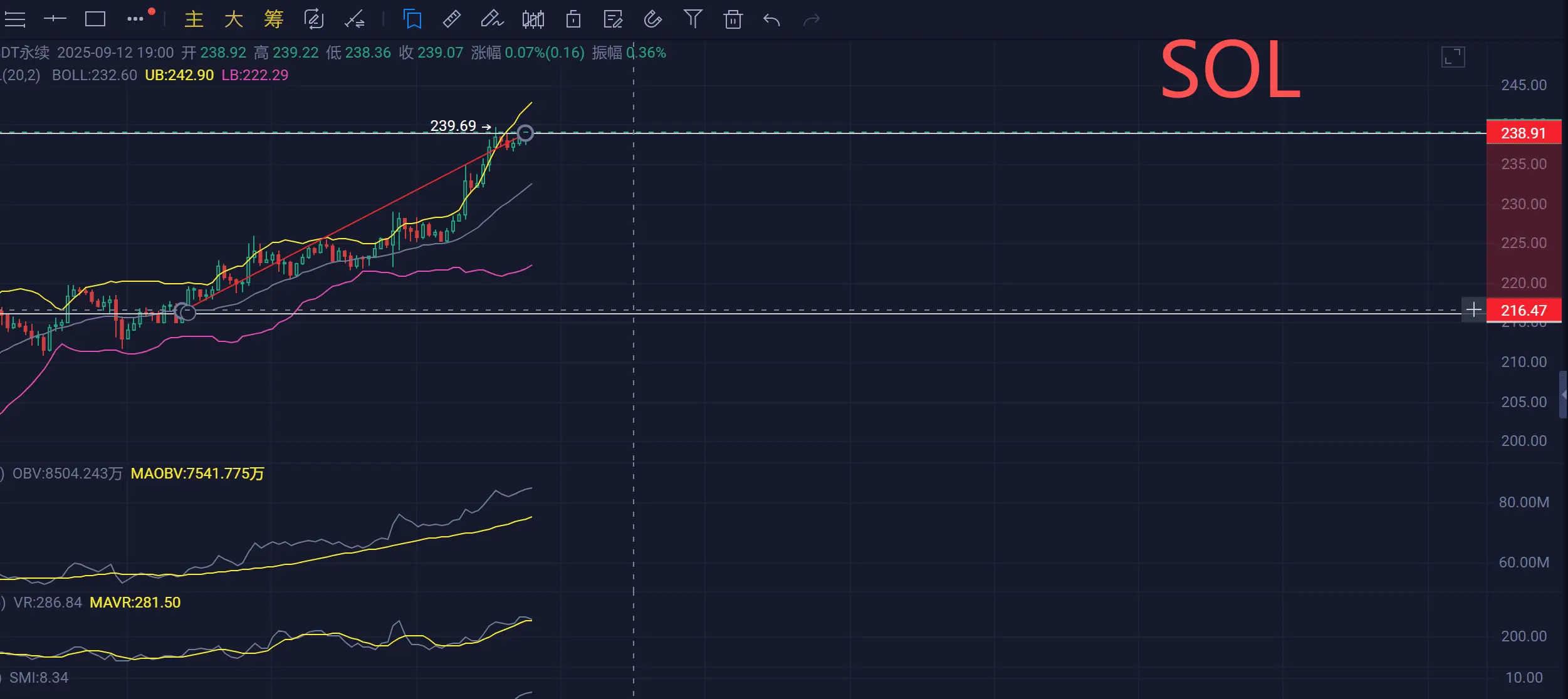Click the 收 239.07 close price
The image size is (1568, 699).
coord(431,53)
